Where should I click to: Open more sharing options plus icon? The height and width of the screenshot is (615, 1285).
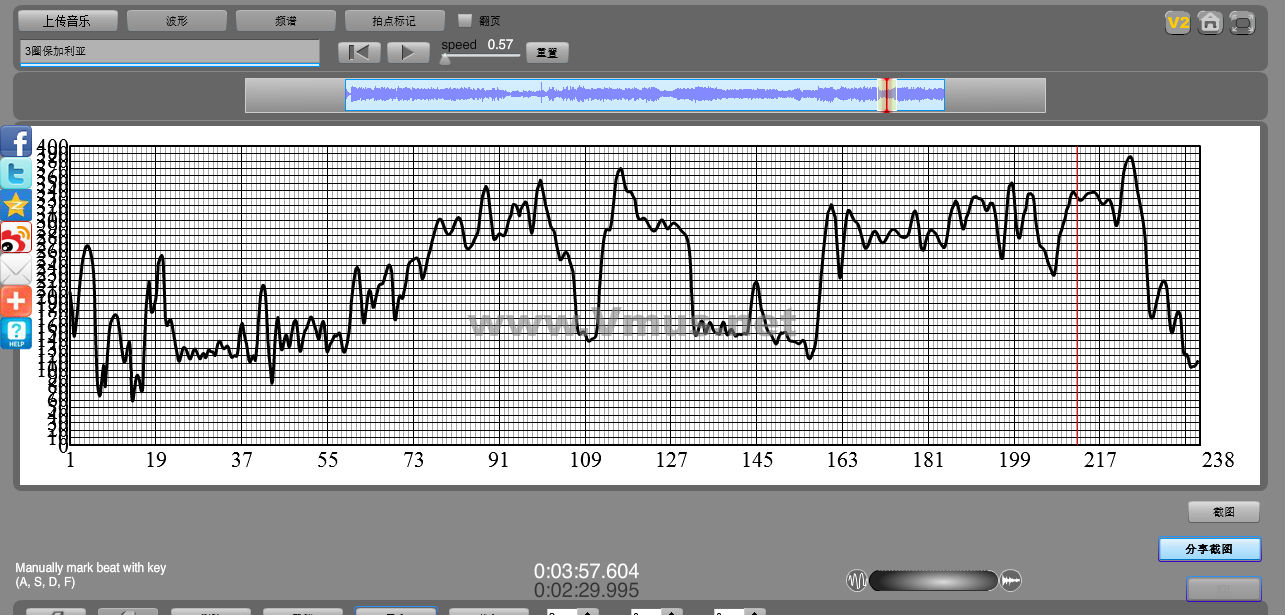[x=16, y=301]
